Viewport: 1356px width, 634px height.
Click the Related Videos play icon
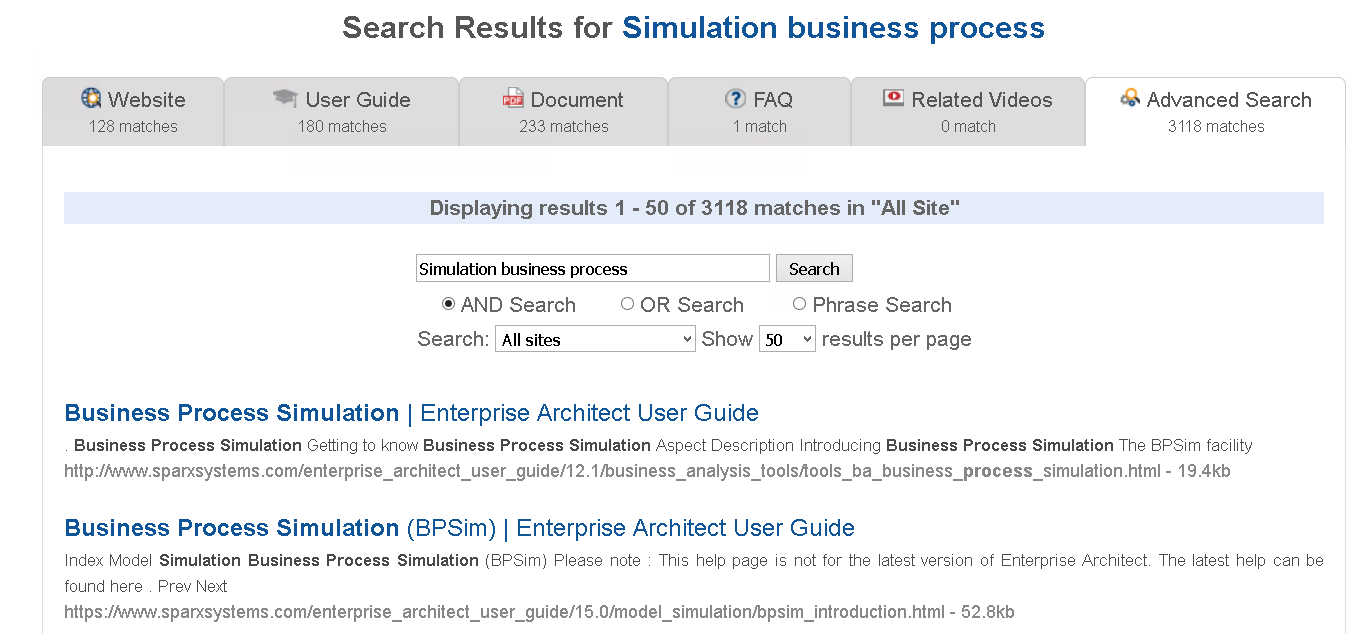pyautogui.click(x=893, y=98)
